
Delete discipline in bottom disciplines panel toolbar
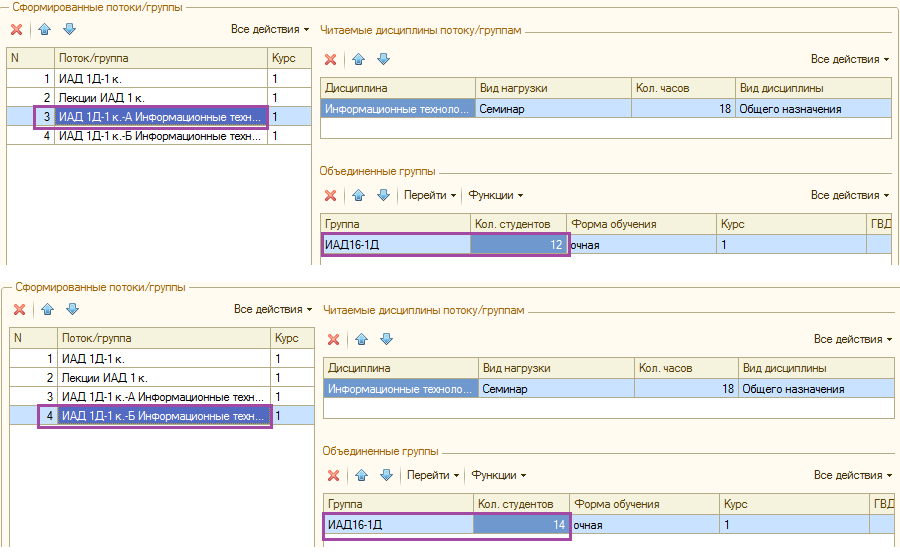(333, 339)
